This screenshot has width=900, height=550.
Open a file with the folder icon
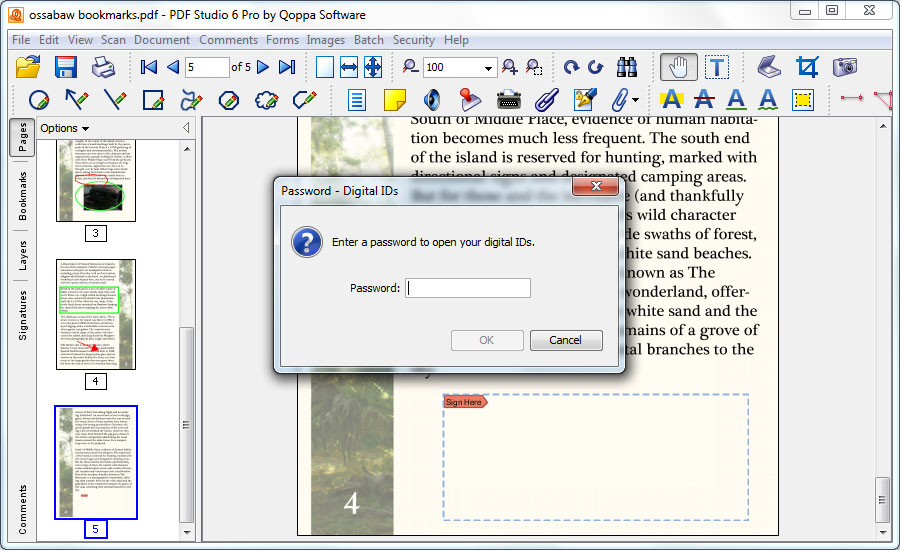tap(28, 67)
